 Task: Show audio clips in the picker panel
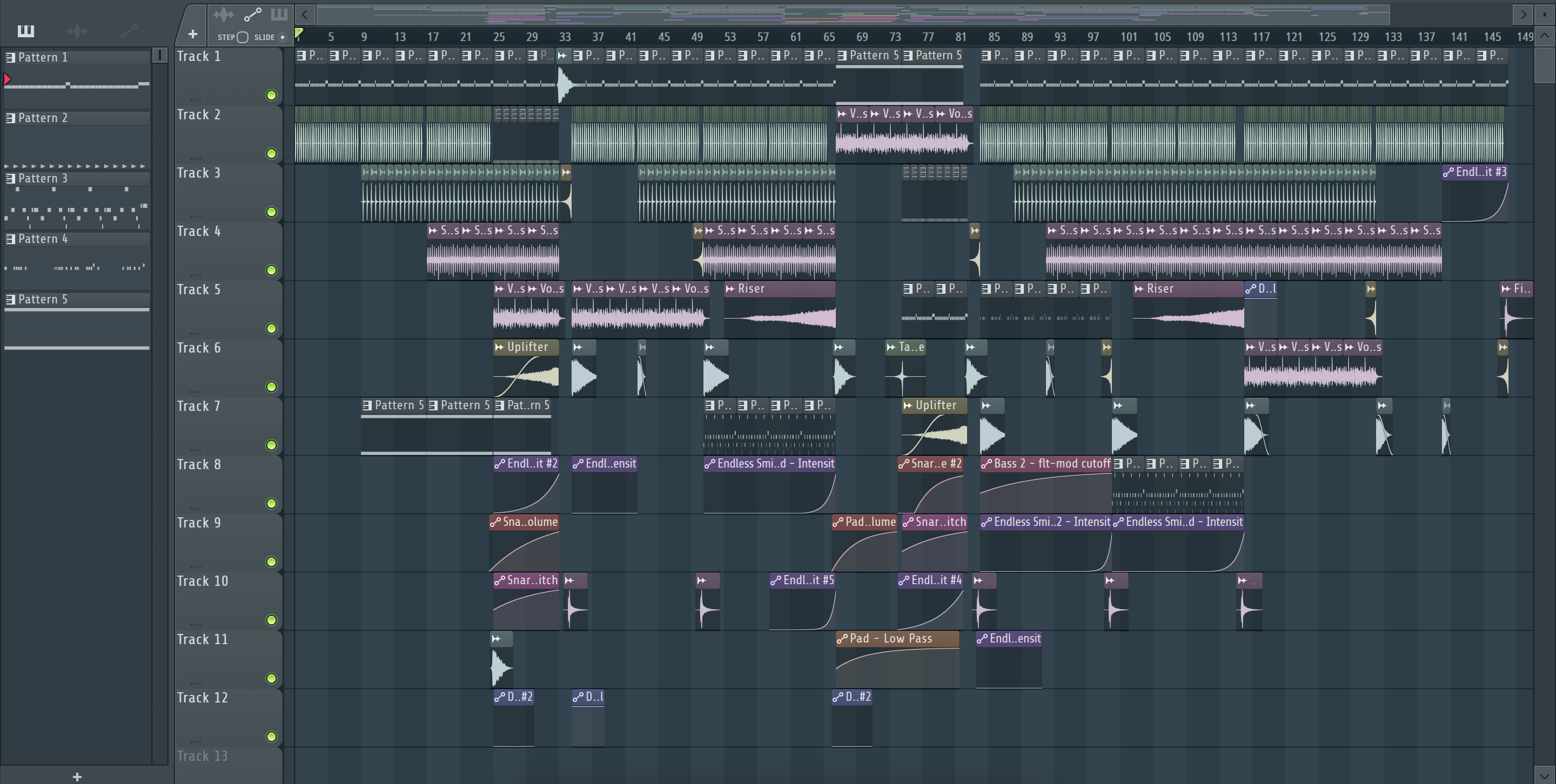pos(77,31)
